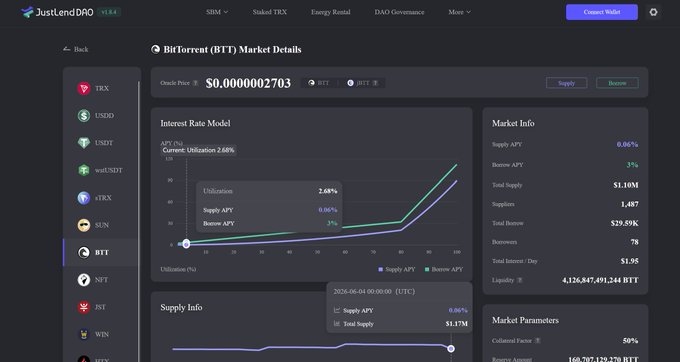Select the USDD token icon
Screen dimensions: 680x362
click(x=84, y=116)
